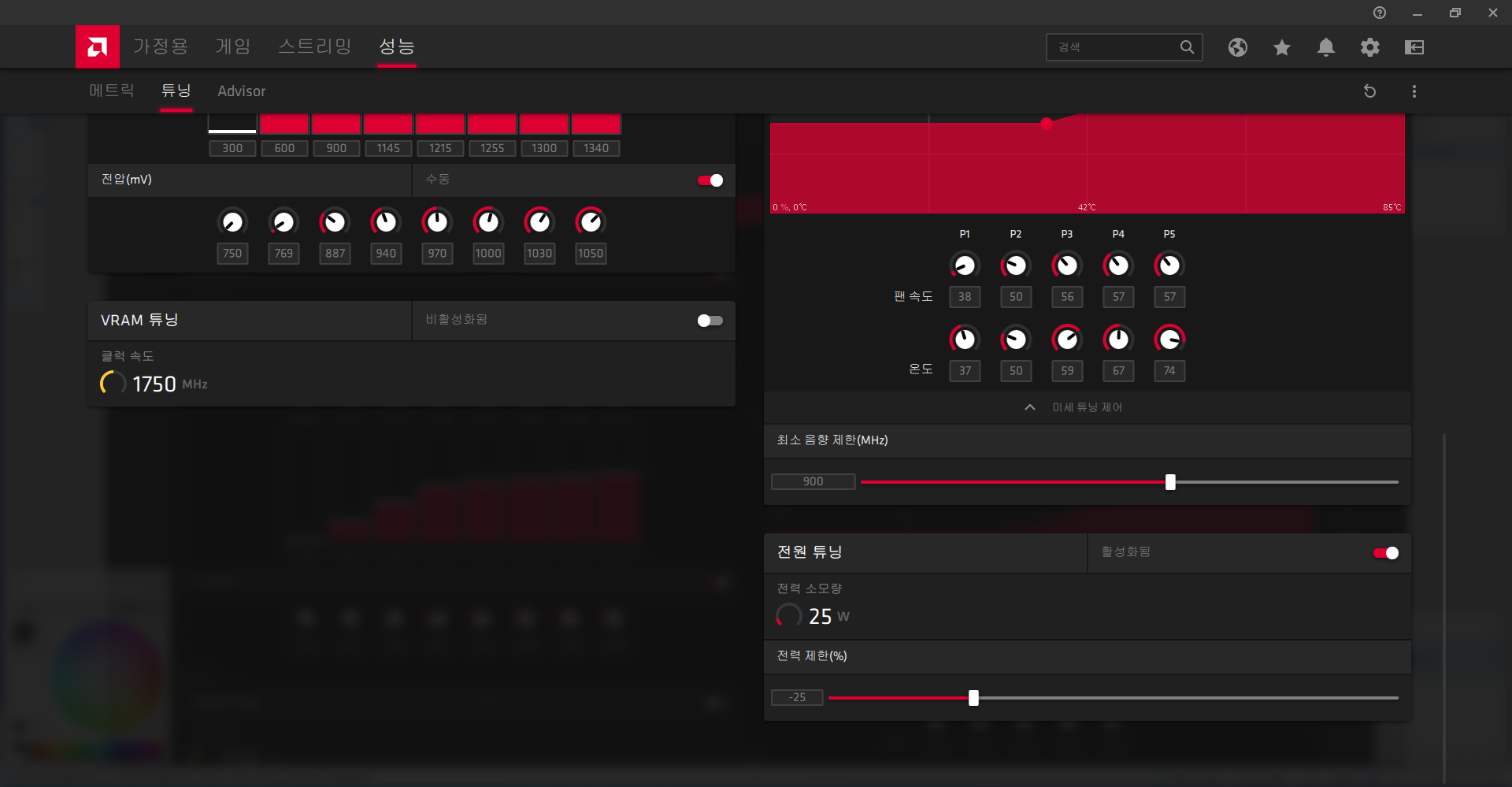This screenshot has width=1512, height=787.
Task: Click the fan curve point on the graph
Action: (x=1047, y=124)
